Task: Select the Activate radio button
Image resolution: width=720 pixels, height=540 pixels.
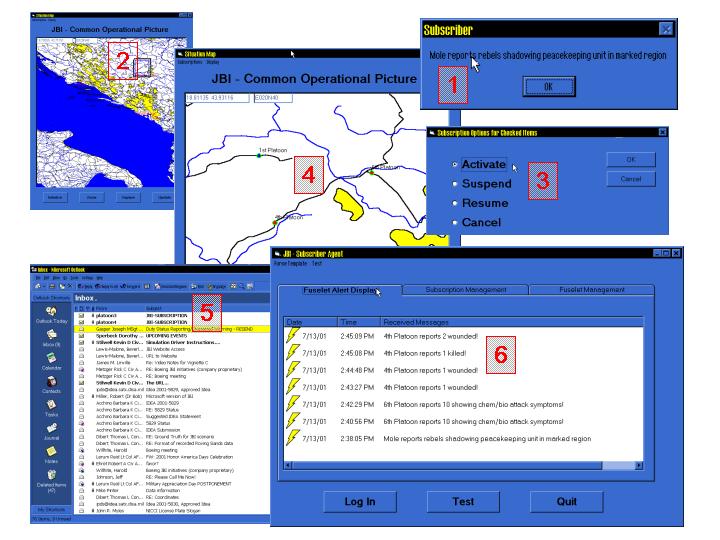Action: coord(455,164)
